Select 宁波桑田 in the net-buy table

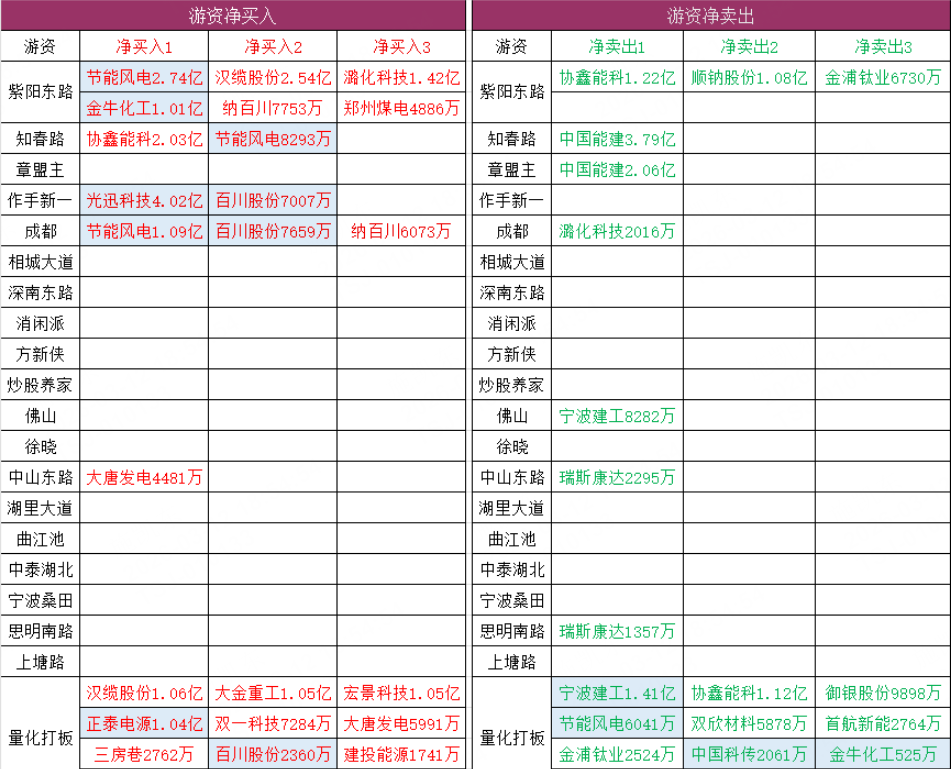(x=40, y=600)
